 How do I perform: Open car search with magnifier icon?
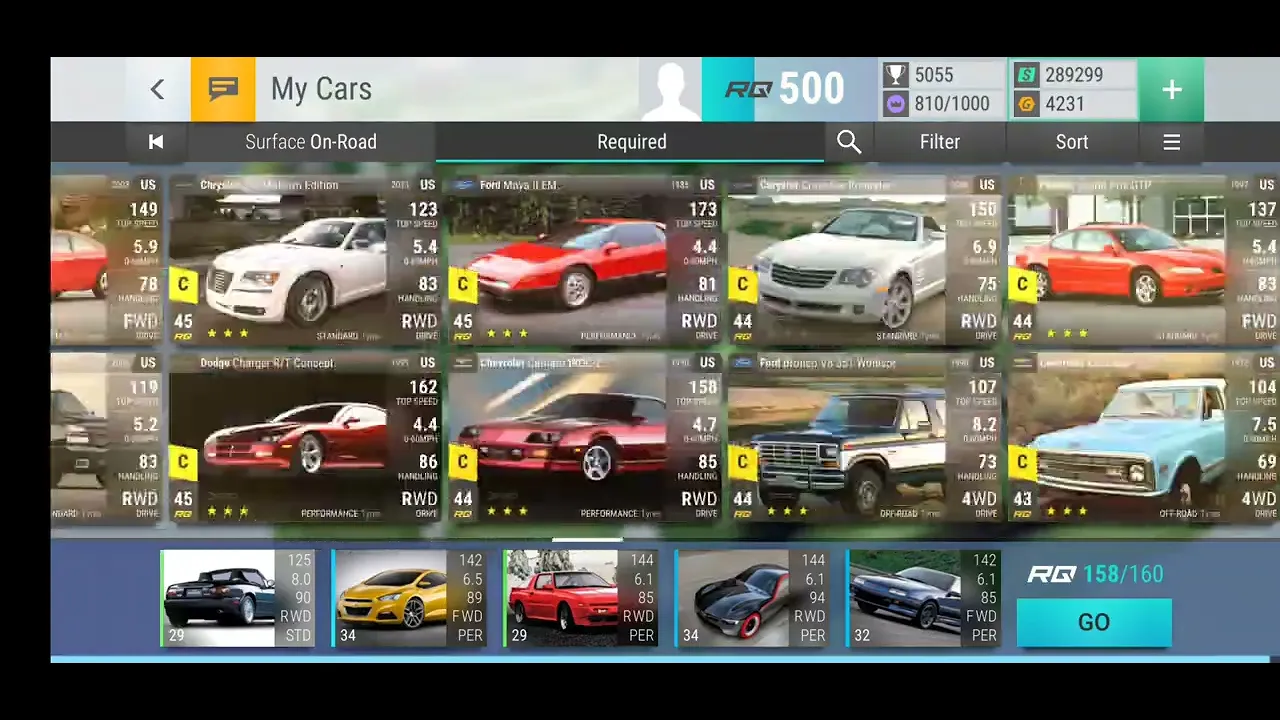849,142
